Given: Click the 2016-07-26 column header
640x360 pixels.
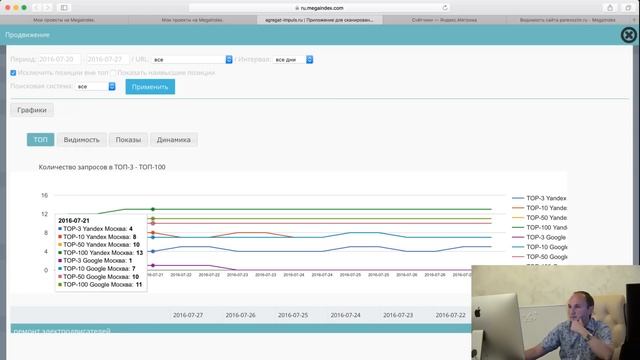Looking at the screenshot, I should [x=240, y=316].
